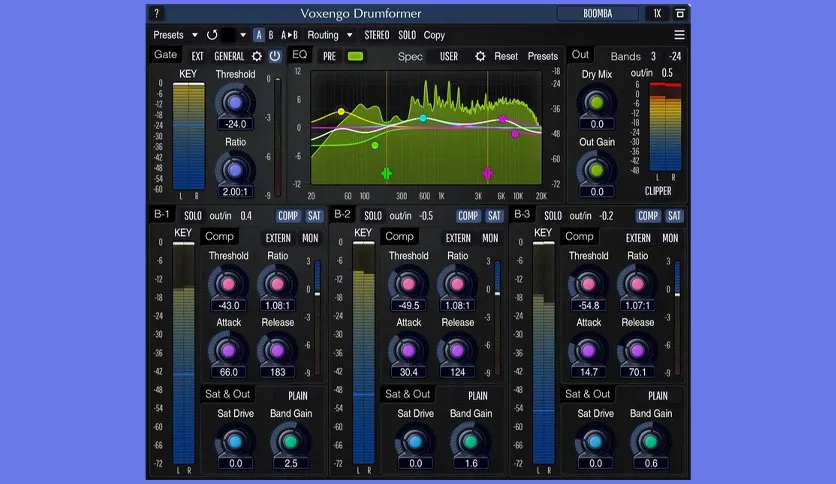The height and width of the screenshot is (484, 836).
Task: Click B-1 Release knob
Action: 277,351
